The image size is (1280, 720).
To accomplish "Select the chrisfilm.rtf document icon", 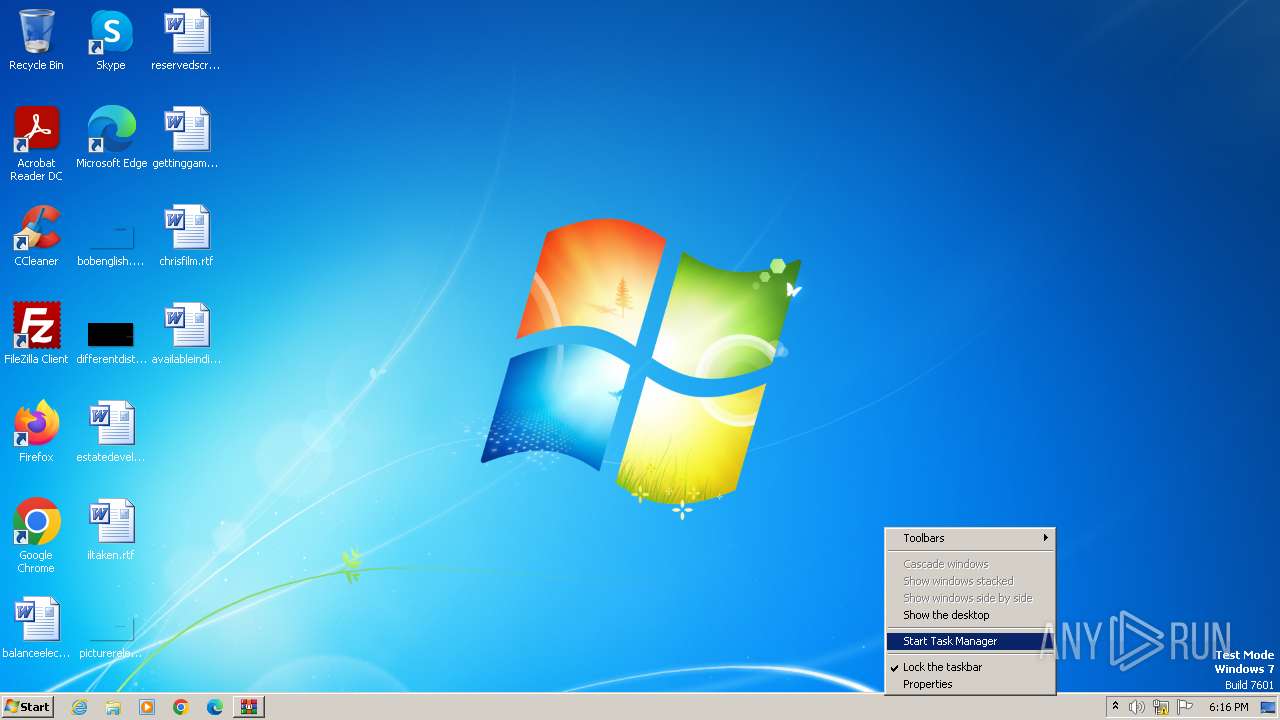I will coord(186,236).
